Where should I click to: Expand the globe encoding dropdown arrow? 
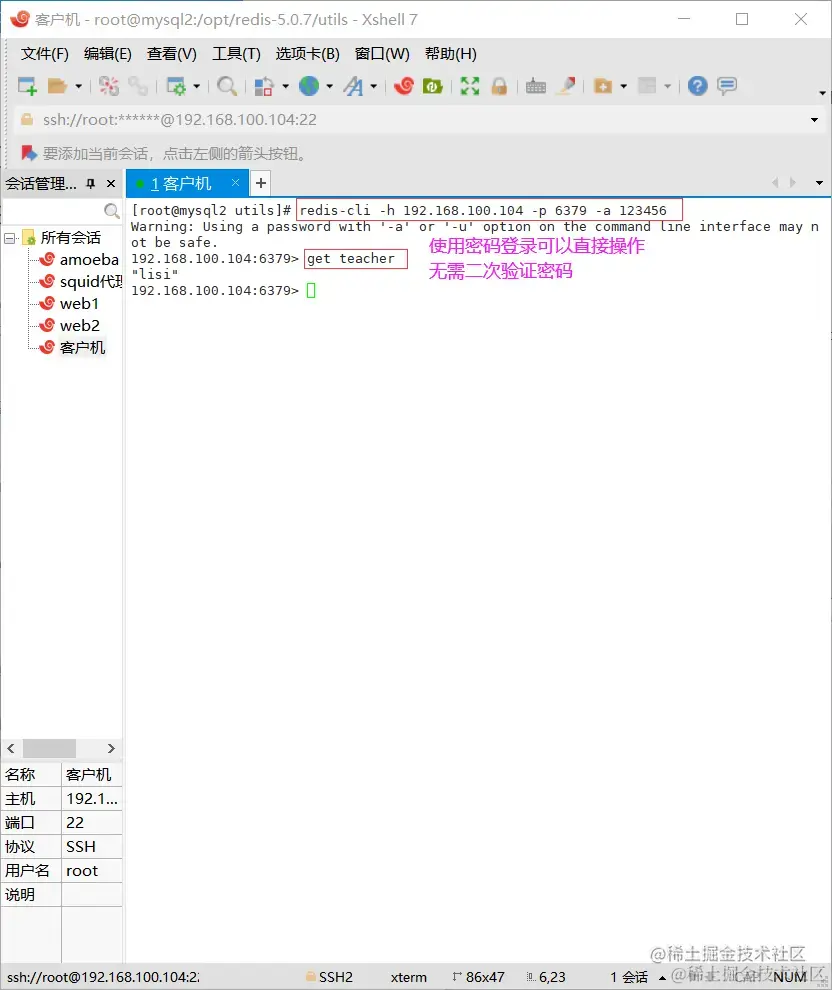330,86
